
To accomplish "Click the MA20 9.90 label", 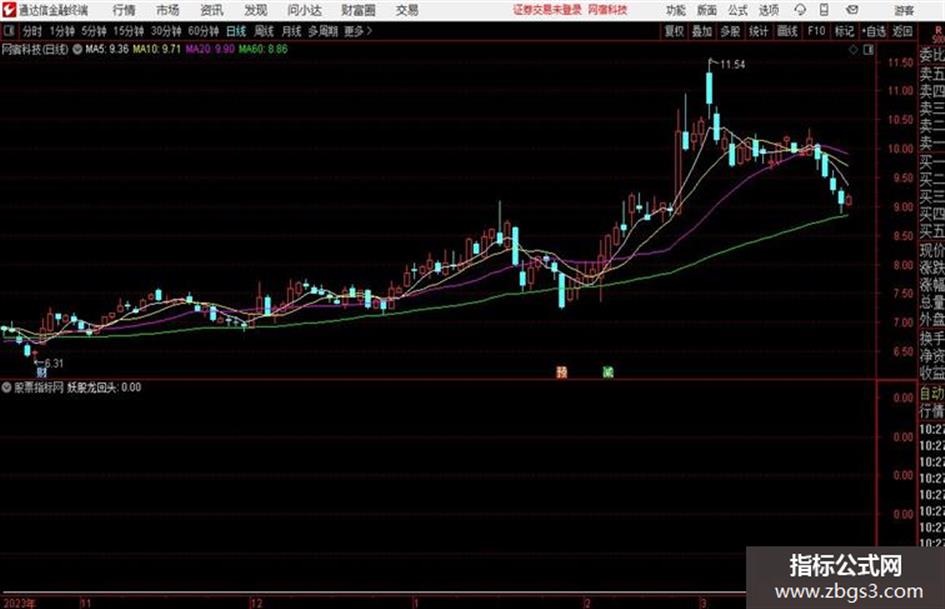I will [x=210, y=49].
